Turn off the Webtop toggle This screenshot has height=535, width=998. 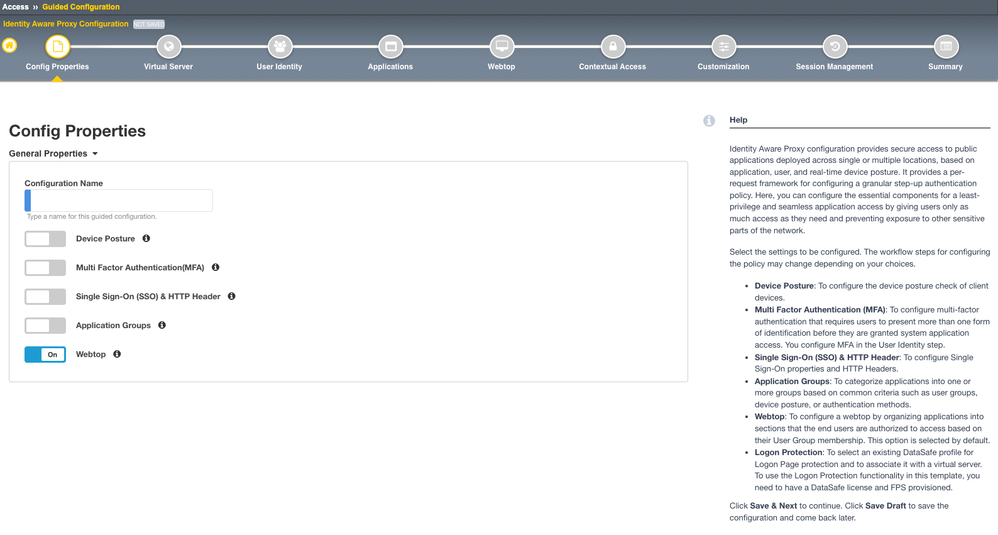pyautogui.click(x=45, y=354)
